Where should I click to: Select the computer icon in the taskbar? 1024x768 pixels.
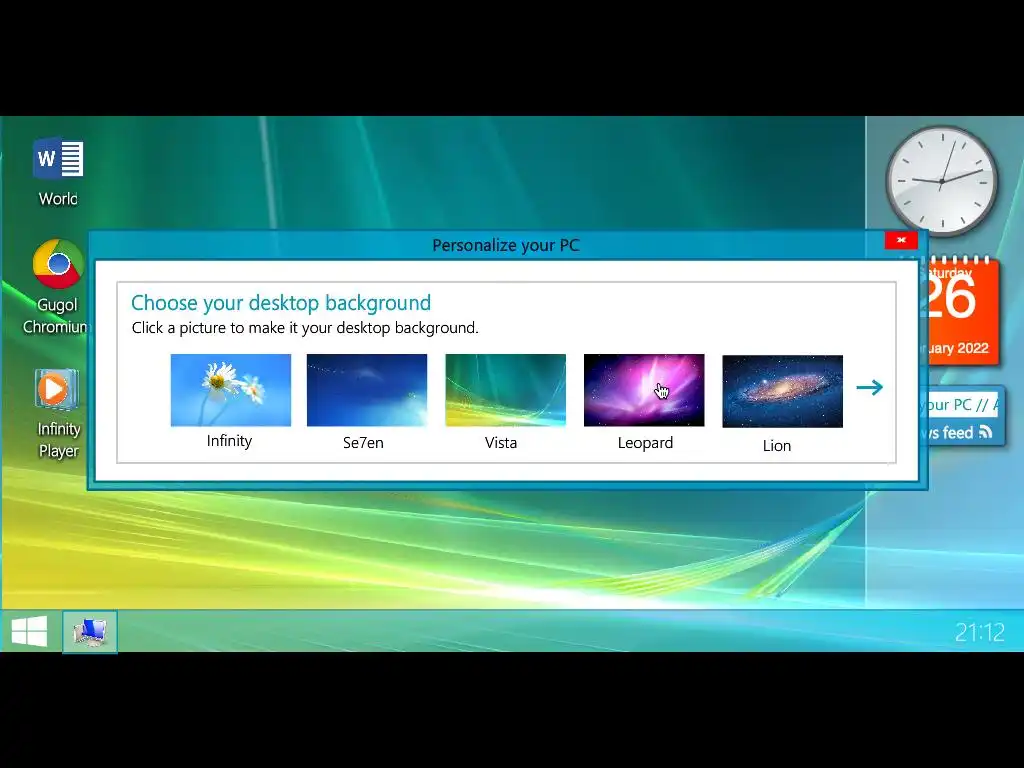point(90,632)
